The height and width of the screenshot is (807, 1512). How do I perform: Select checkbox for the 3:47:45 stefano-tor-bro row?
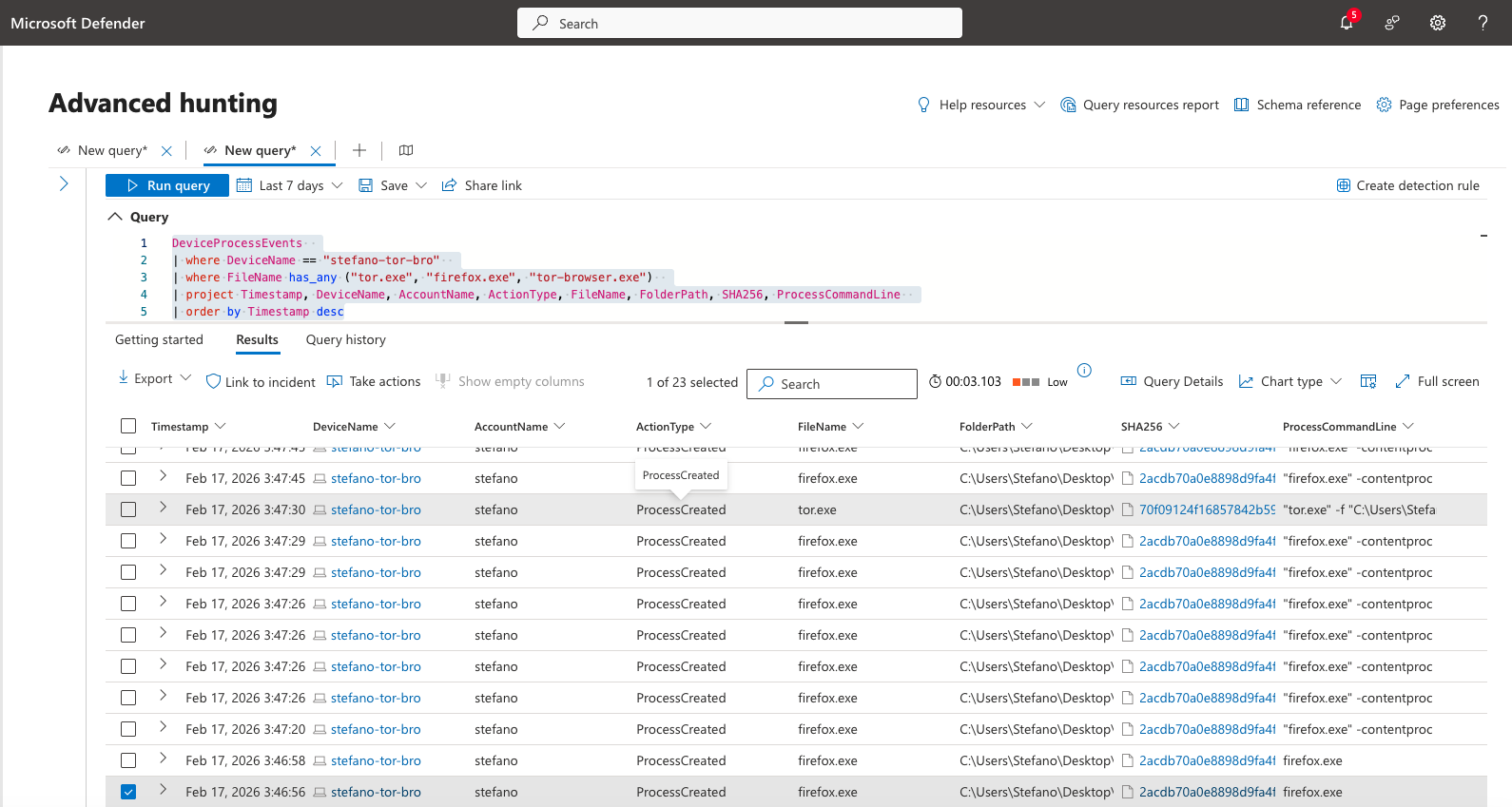128,478
